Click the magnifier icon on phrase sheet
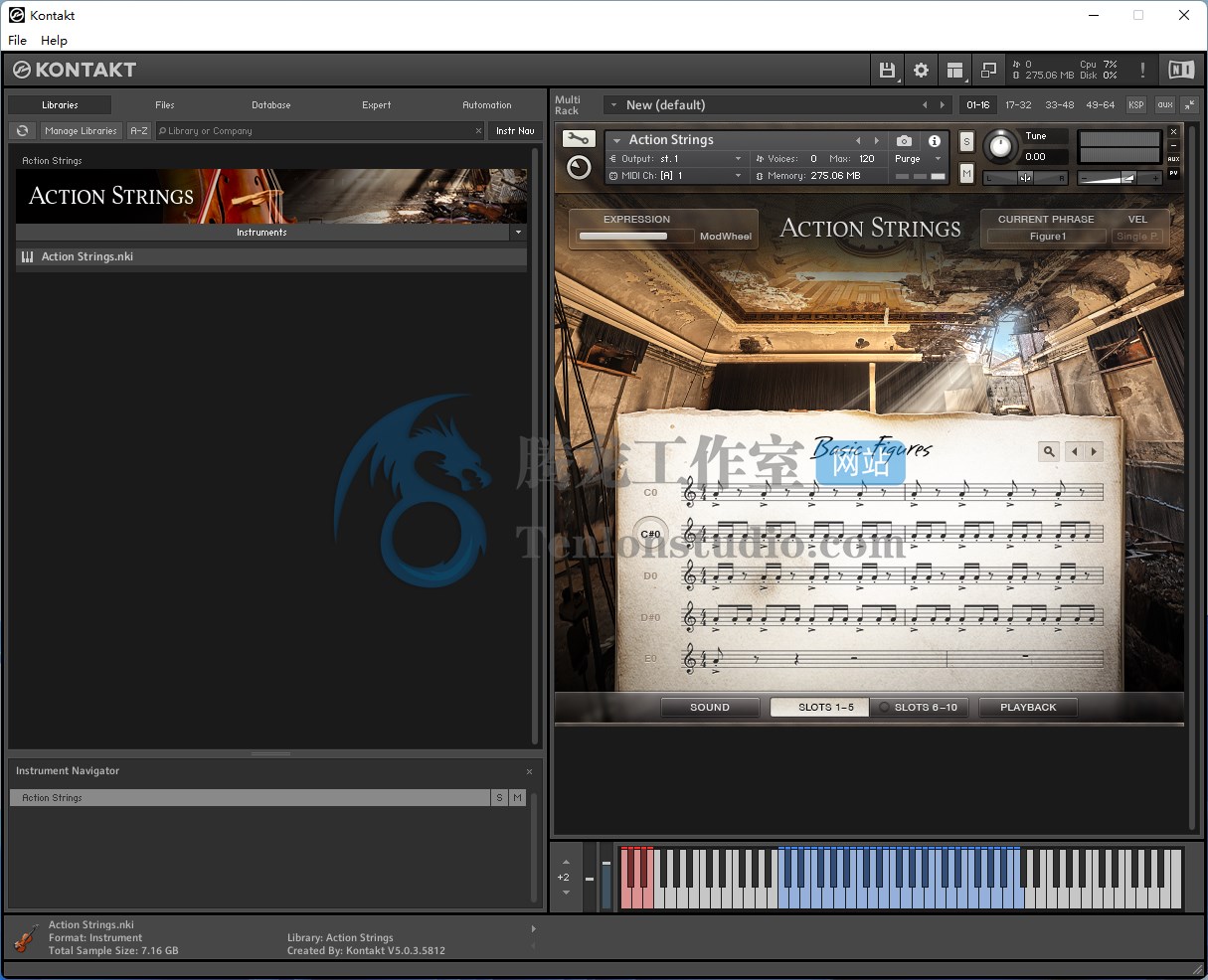The width and height of the screenshot is (1208, 980). click(1049, 451)
